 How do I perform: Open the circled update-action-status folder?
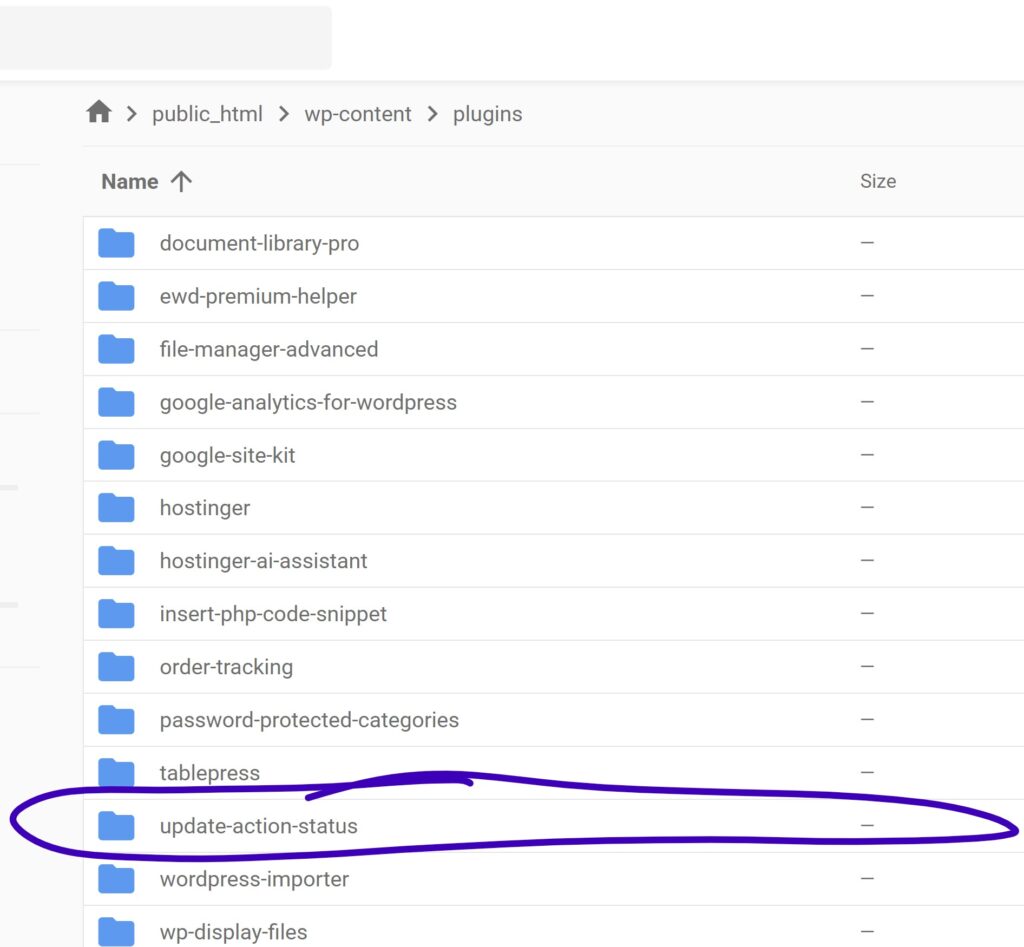pyautogui.click(x=258, y=826)
